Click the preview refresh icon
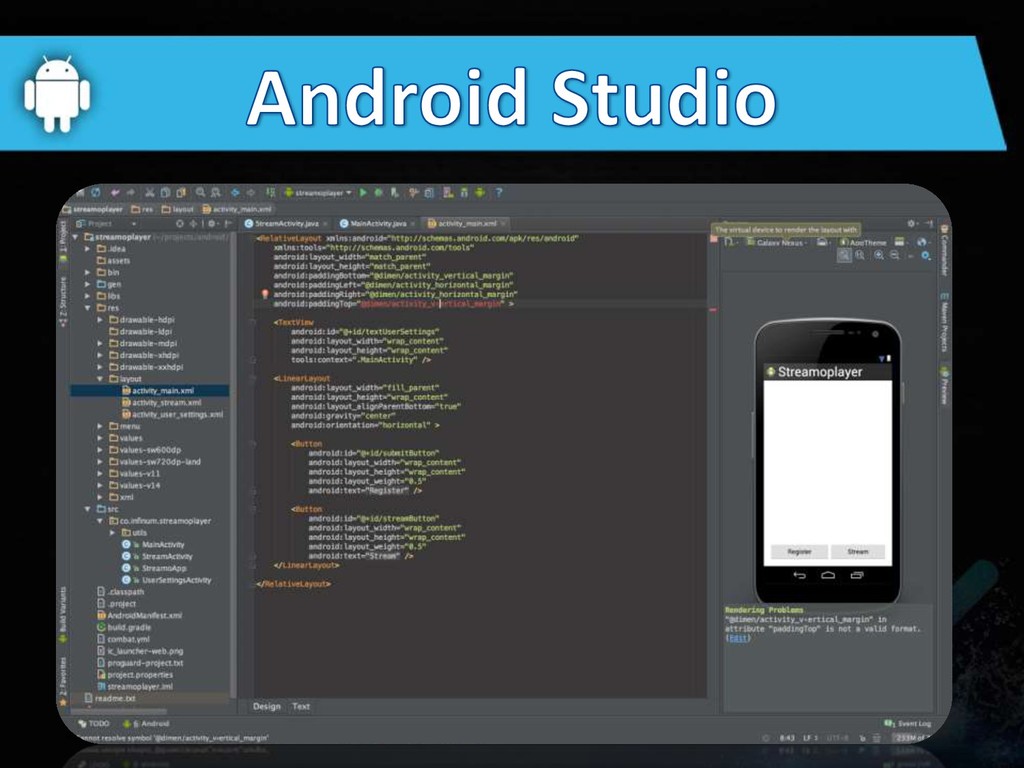Viewport: 1024px width, 768px height. click(926, 256)
